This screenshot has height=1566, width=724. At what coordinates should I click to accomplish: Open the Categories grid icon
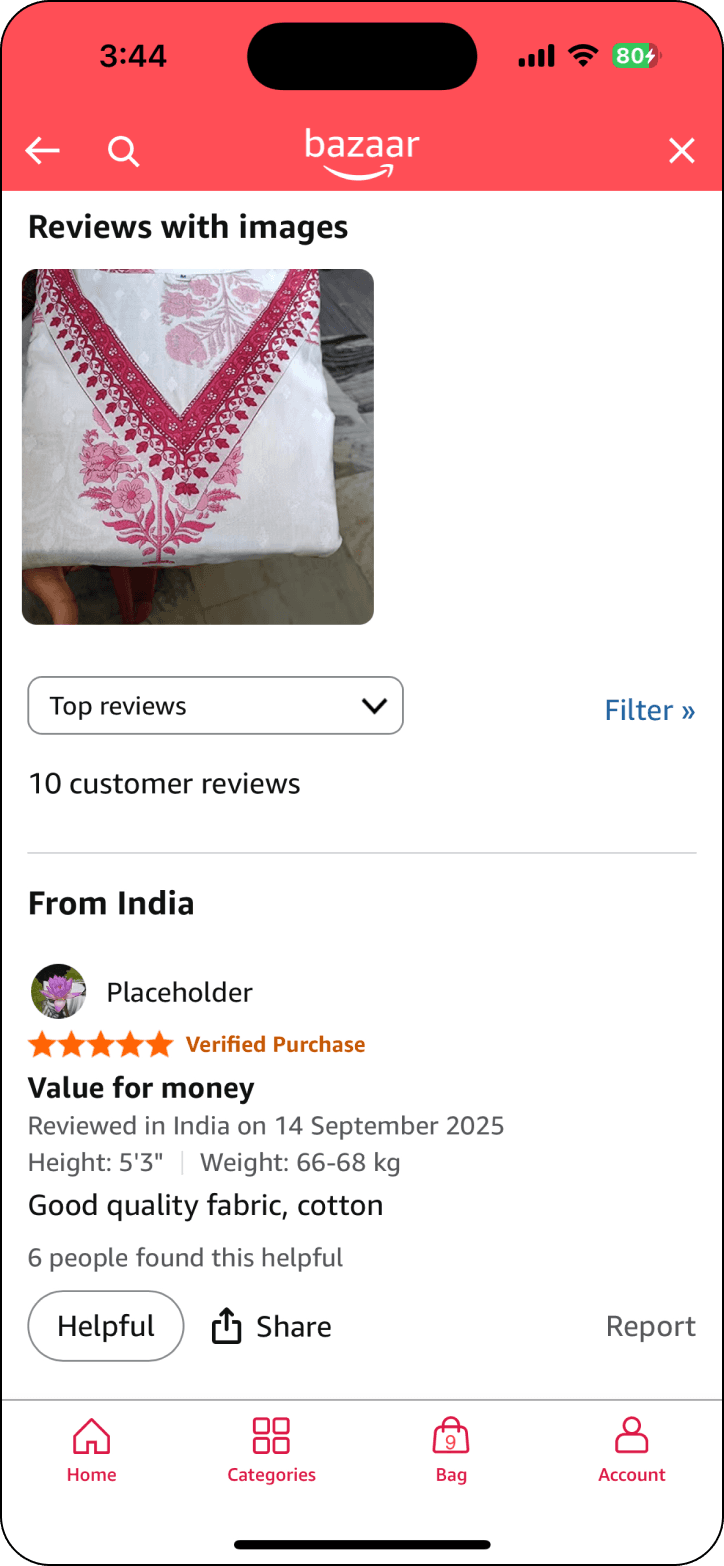coord(271,1435)
